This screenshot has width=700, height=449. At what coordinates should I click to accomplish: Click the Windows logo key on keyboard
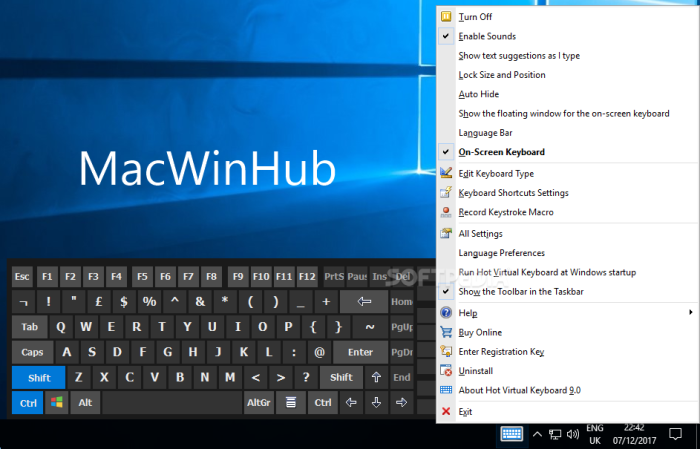(x=57, y=403)
